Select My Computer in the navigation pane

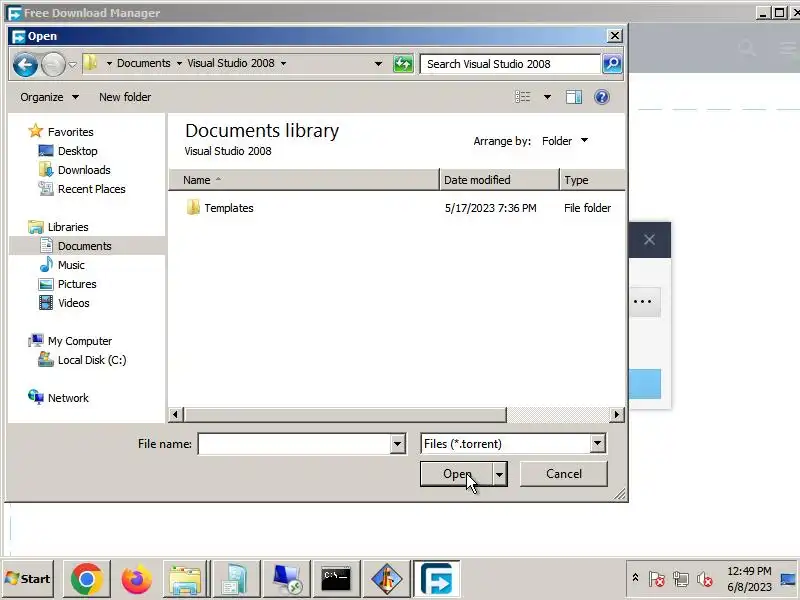tap(80, 341)
